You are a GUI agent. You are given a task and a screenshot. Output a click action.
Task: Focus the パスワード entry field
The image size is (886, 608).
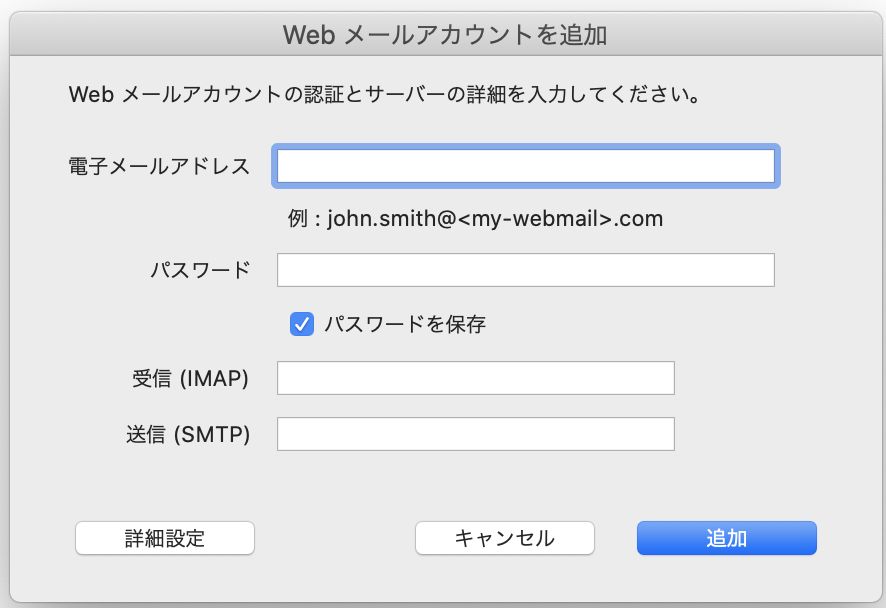(x=524, y=269)
